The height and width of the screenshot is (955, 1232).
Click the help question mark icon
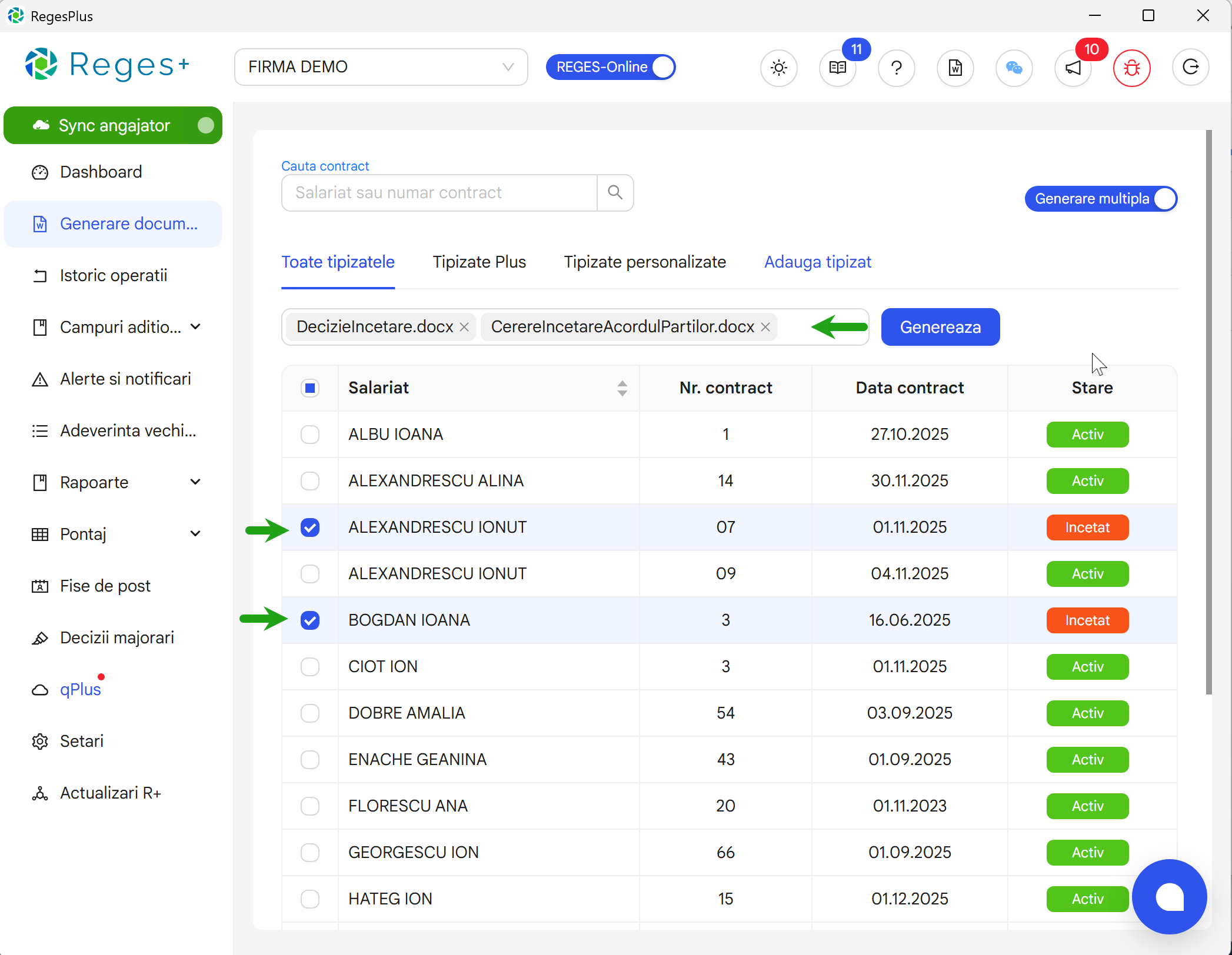(x=897, y=68)
